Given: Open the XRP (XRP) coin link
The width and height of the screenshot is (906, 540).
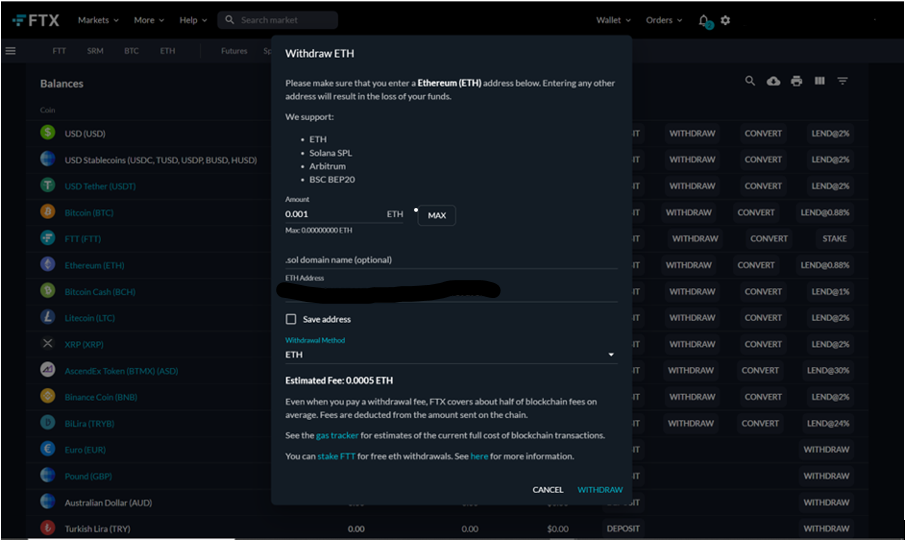Looking at the screenshot, I should [84, 345].
